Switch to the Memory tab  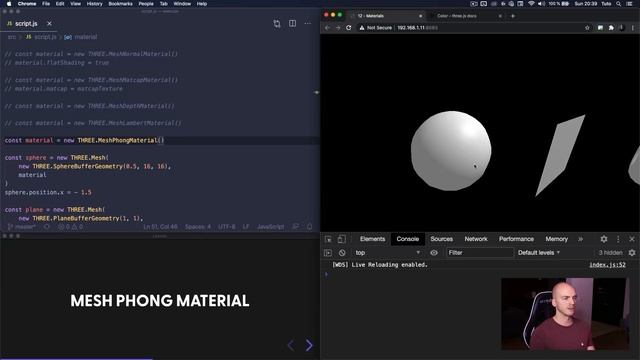click(x=557, y=239)
